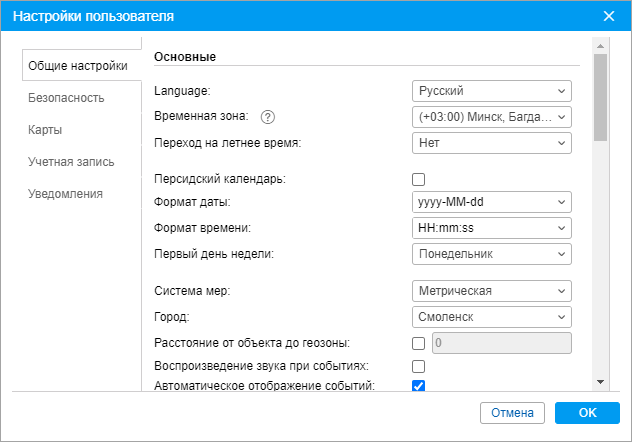The width and height of the screenshot is (632, 442).
Task: Expand the time zone dropdown
Action: (x=491, y=117)
